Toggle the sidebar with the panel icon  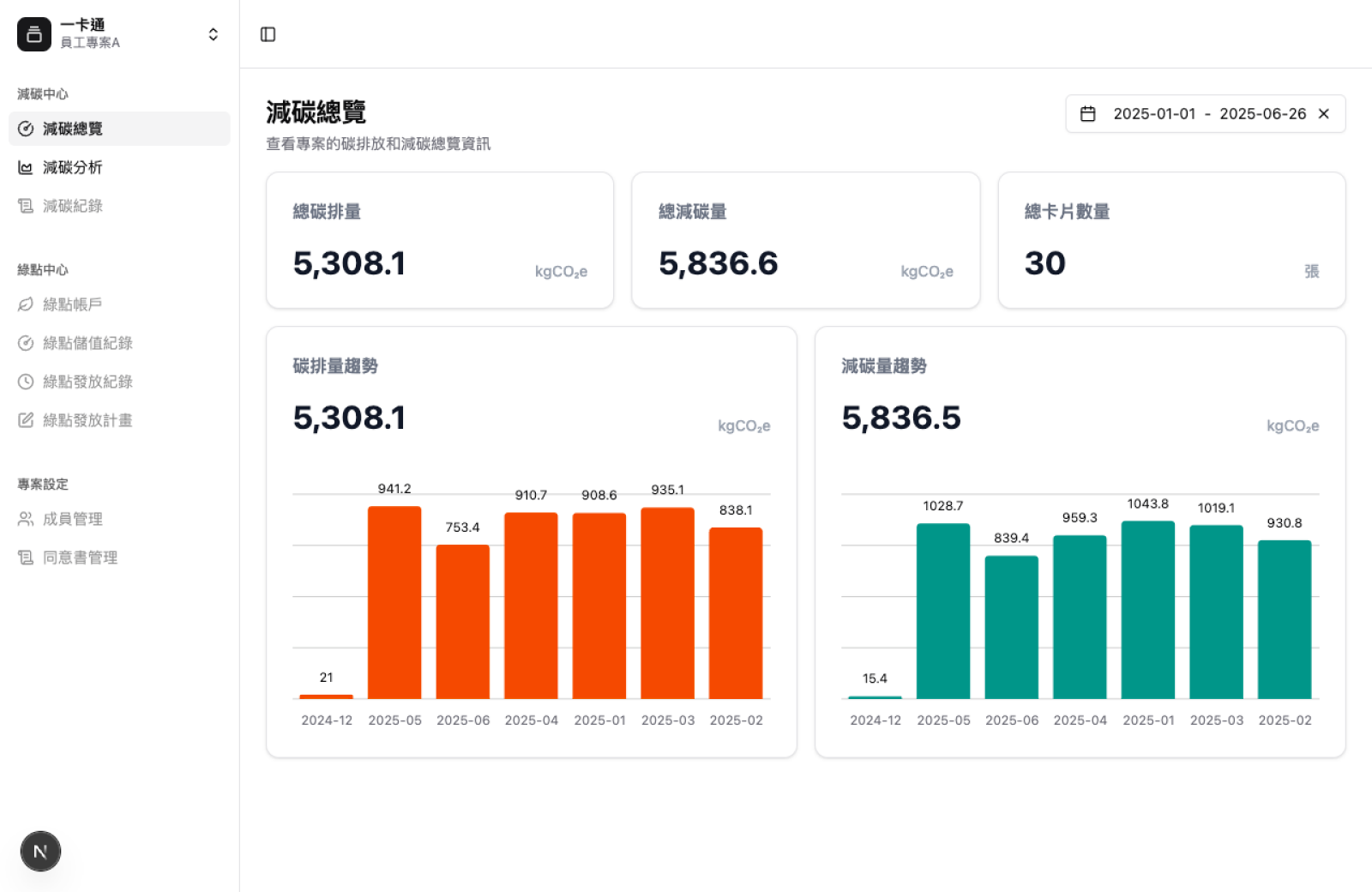(x=268, y=33)
